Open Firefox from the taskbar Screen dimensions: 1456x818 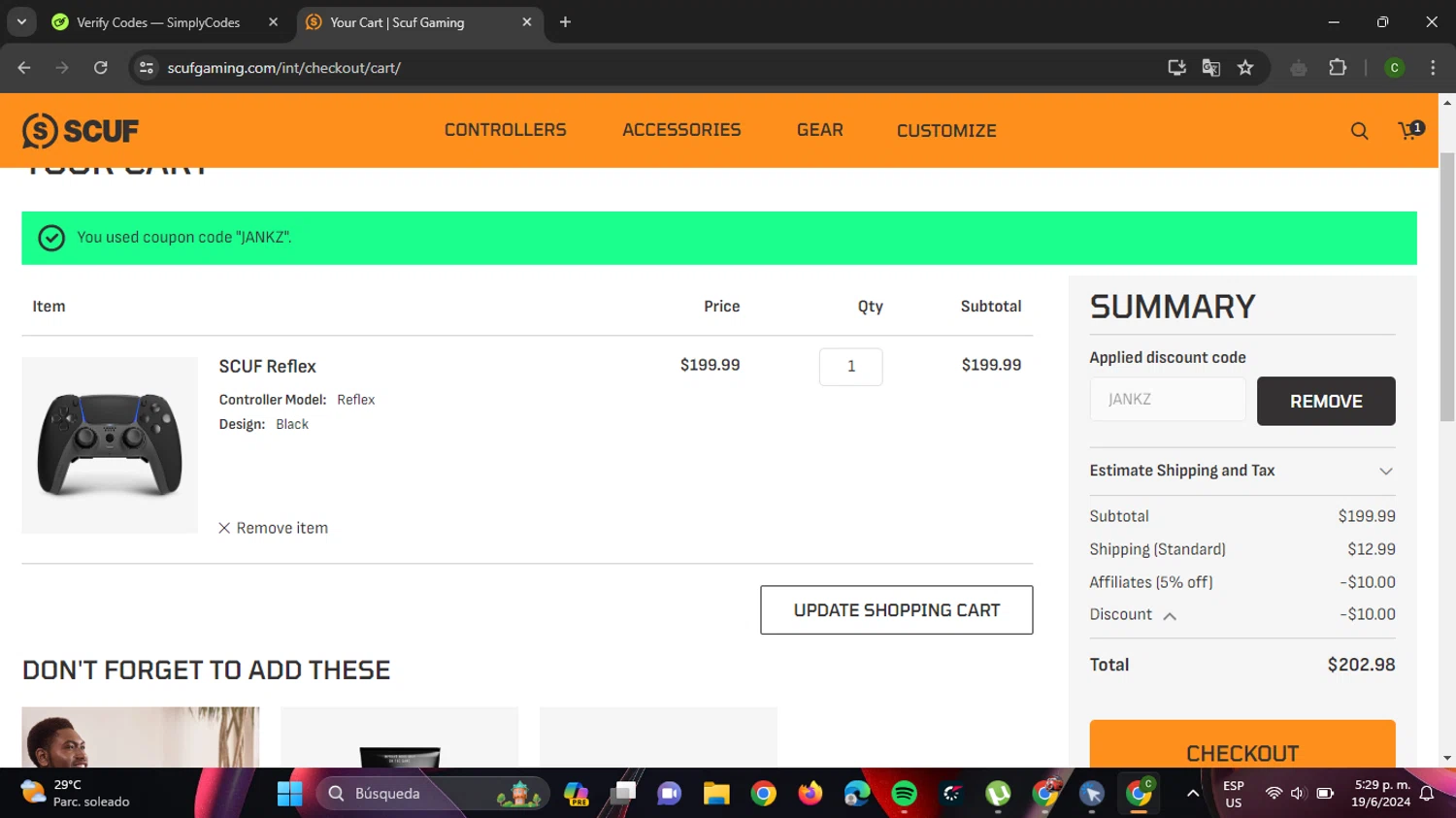click(x=810, y=794)
